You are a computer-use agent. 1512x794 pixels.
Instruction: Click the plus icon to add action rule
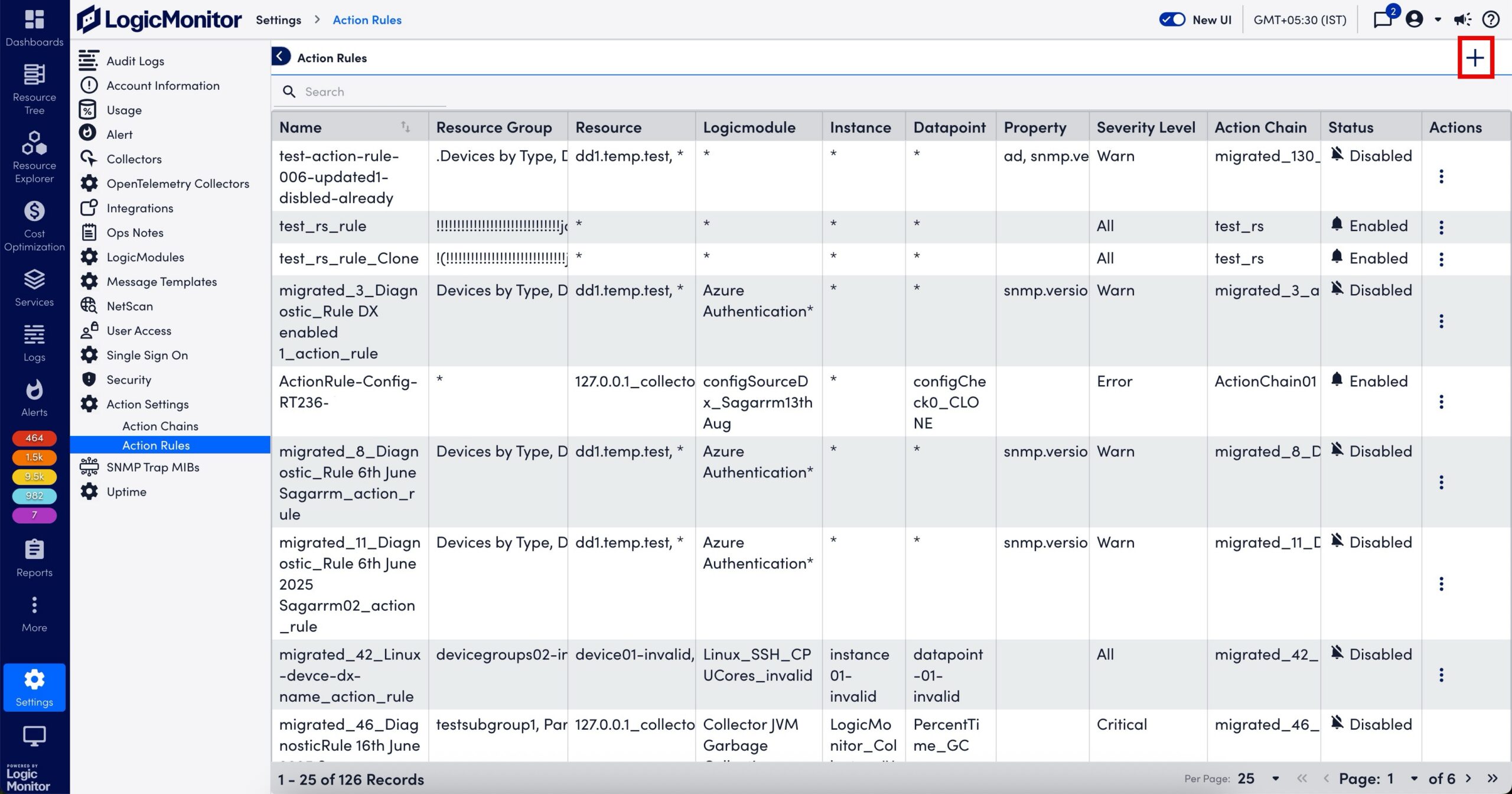coord(1475,58)
